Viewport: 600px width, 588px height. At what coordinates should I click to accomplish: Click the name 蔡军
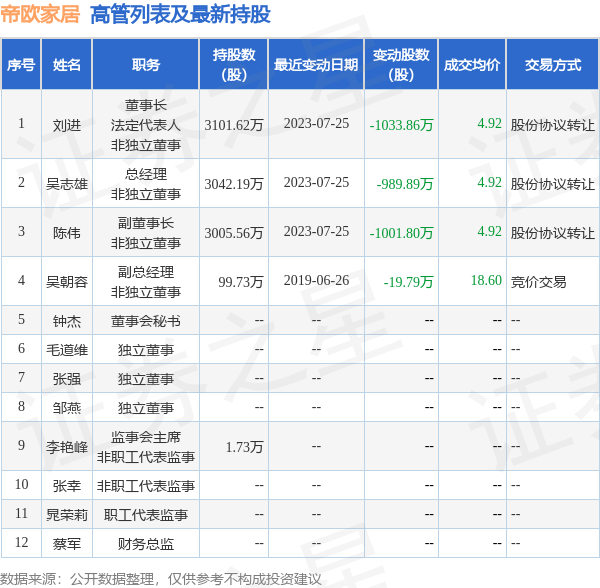[x=67, y=544]
